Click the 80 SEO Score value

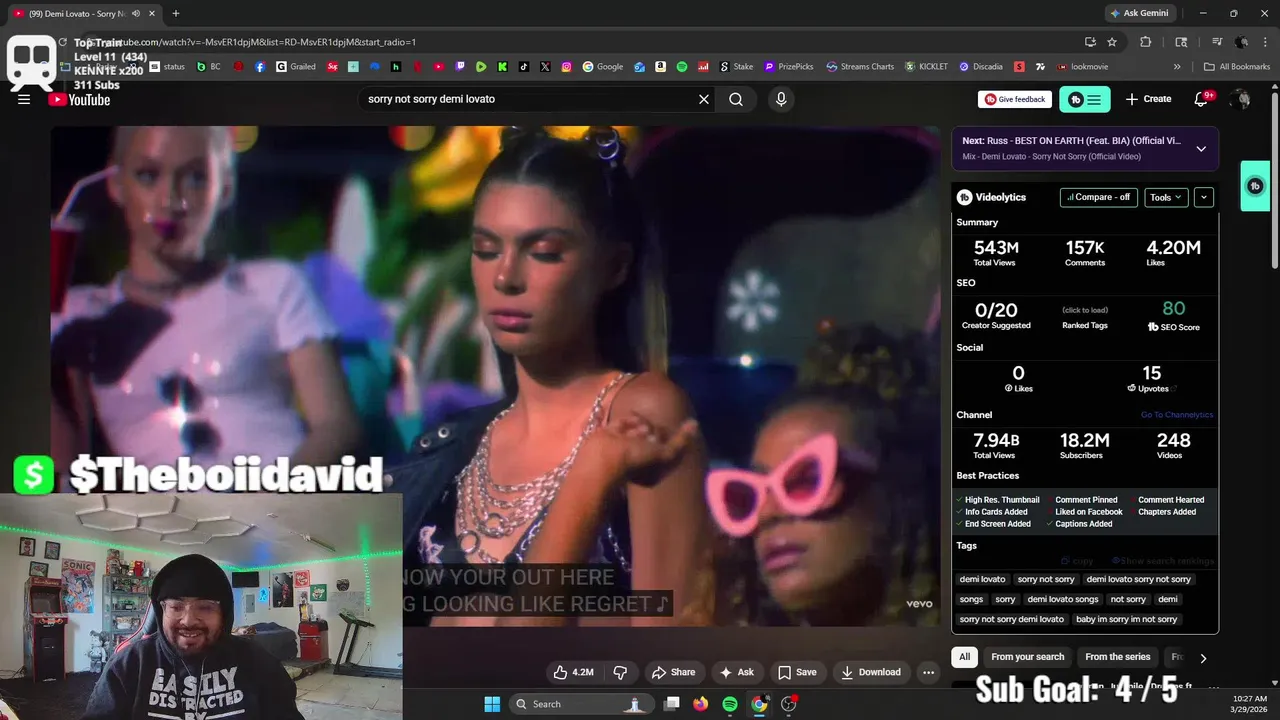[x=1173, y=309]
